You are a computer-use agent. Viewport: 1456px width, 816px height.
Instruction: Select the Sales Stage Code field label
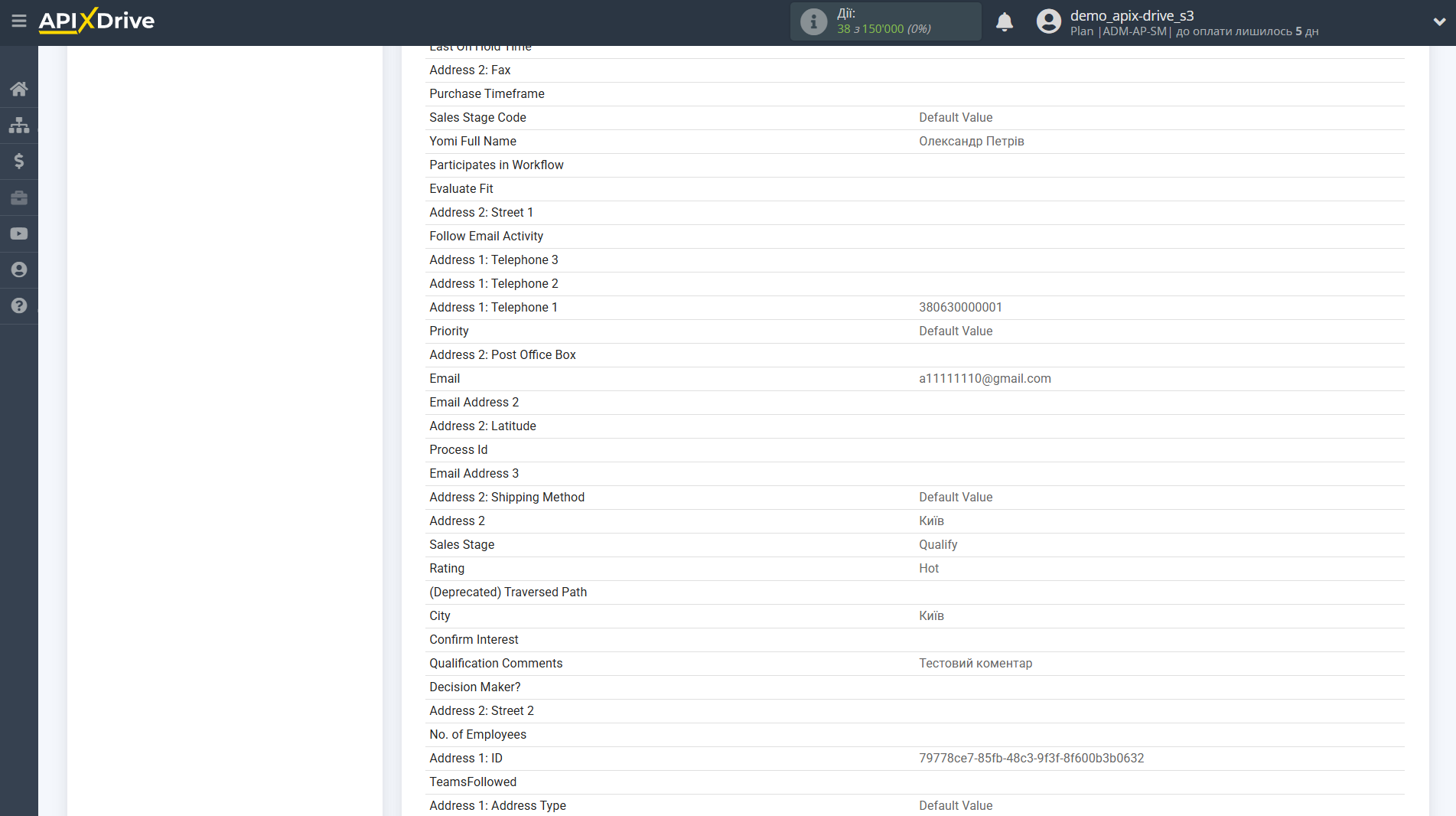click(477, 117)
